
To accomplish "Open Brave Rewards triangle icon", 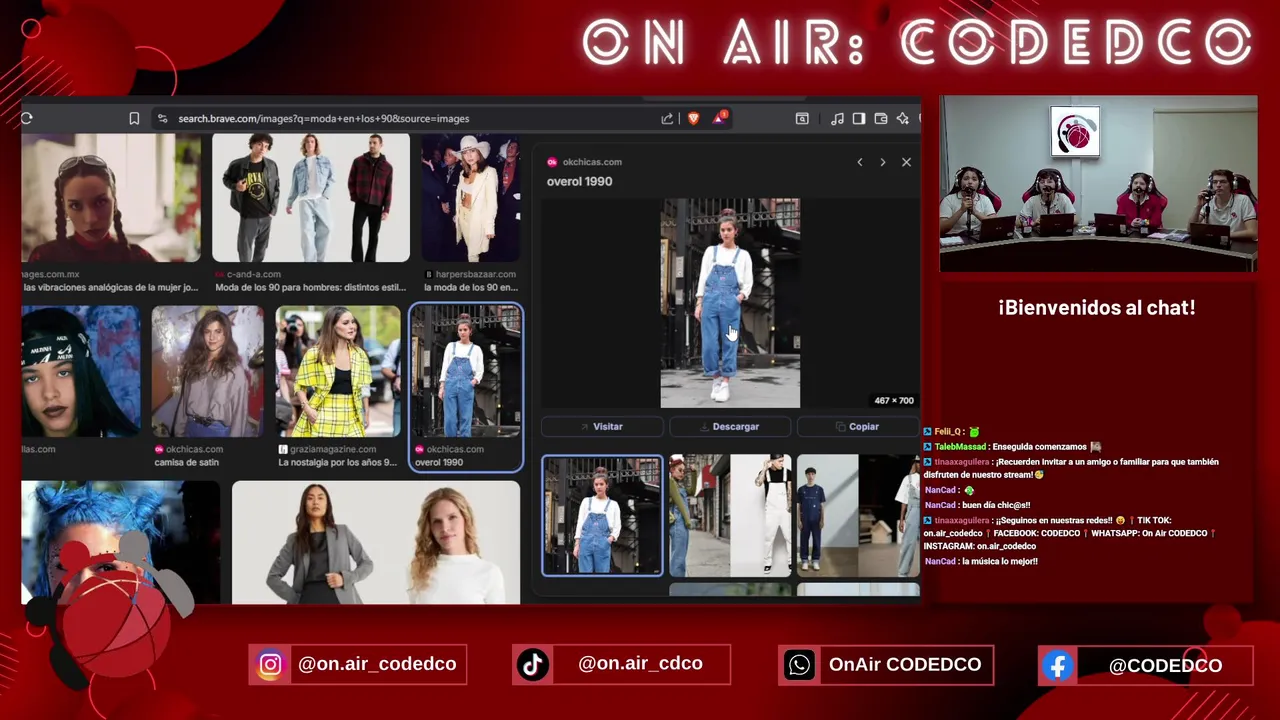I will point(719,118).
